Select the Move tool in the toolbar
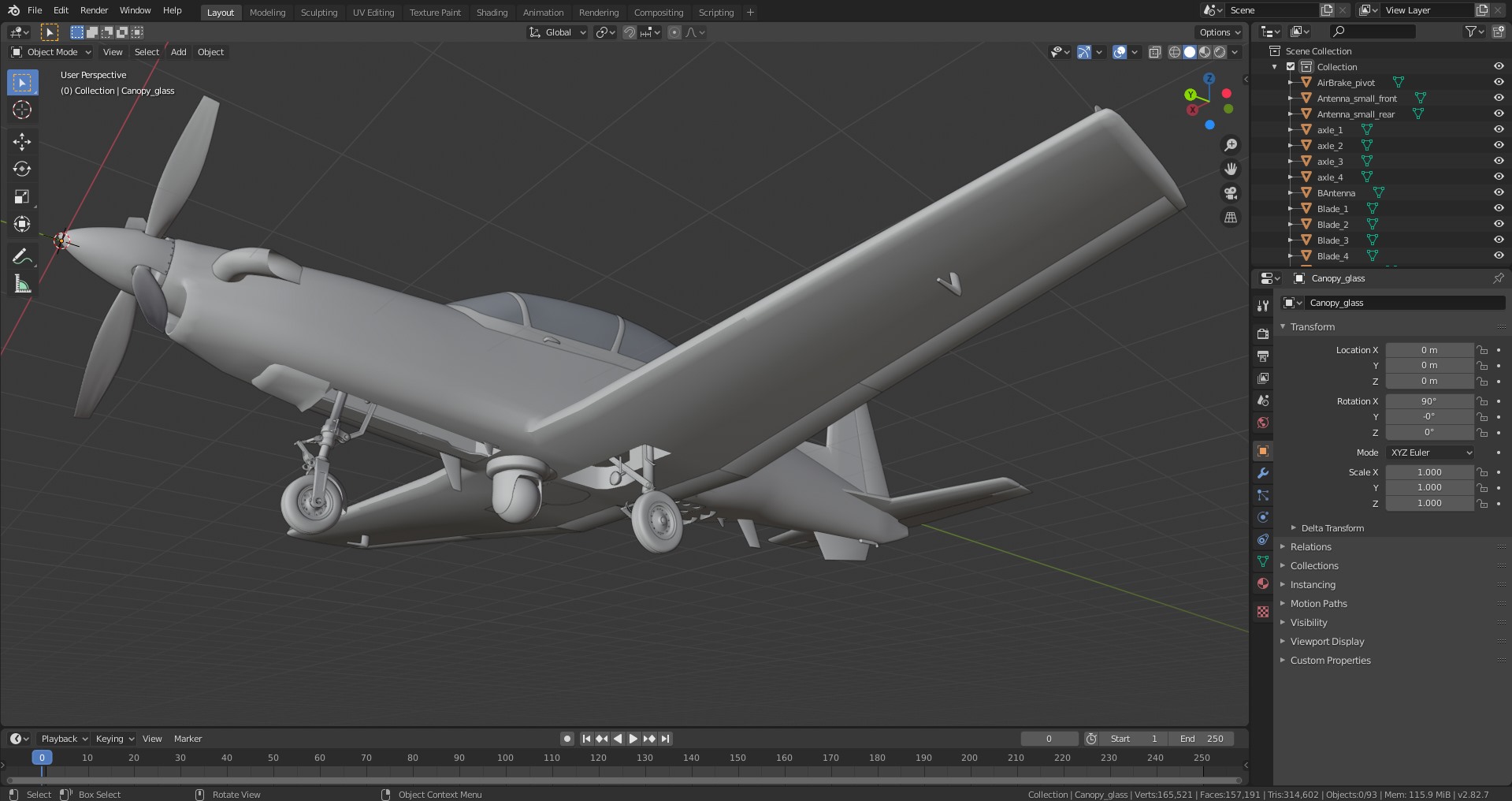This screenshot has width=1512, height=801. coord(22,142)
